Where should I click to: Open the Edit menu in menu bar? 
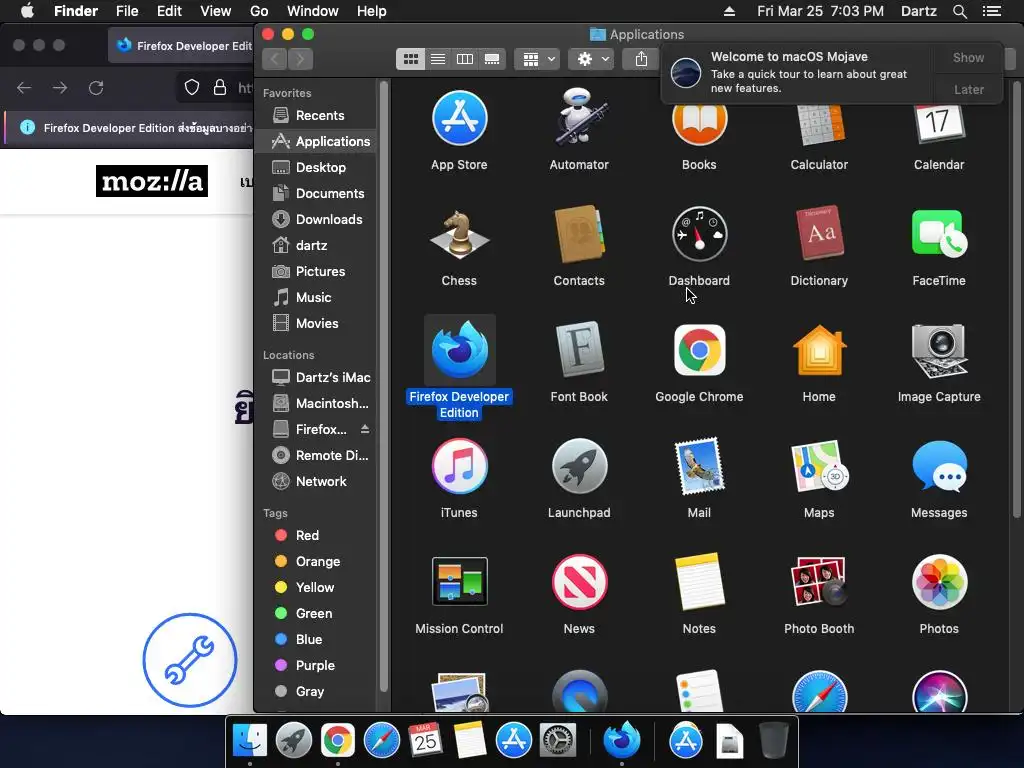click(169, 11)
